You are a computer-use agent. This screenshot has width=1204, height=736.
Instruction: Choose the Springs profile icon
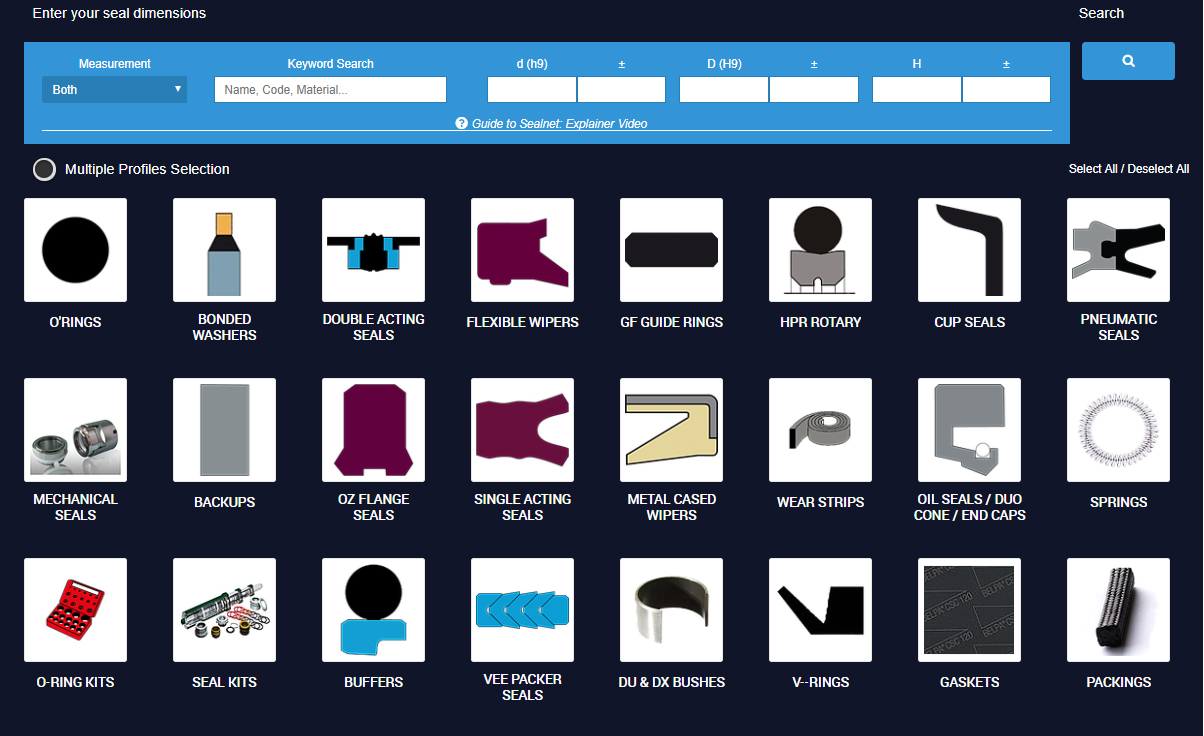click(x=1118, y=430)
